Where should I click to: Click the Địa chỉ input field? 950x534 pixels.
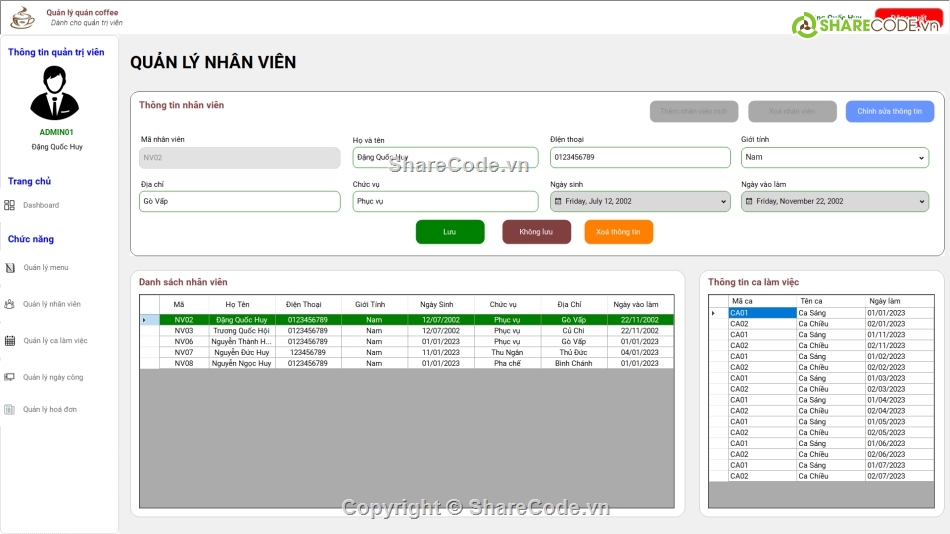pos(240,202)
